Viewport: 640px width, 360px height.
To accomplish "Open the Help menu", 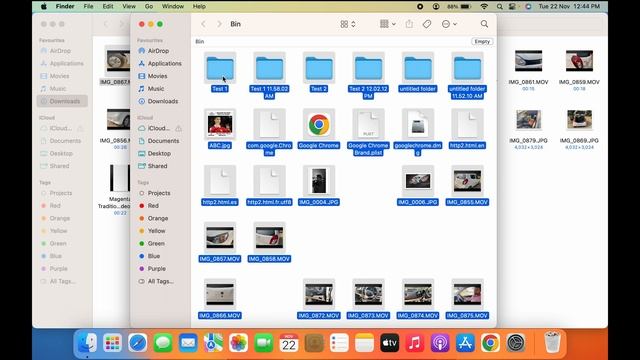I will 199,6.
